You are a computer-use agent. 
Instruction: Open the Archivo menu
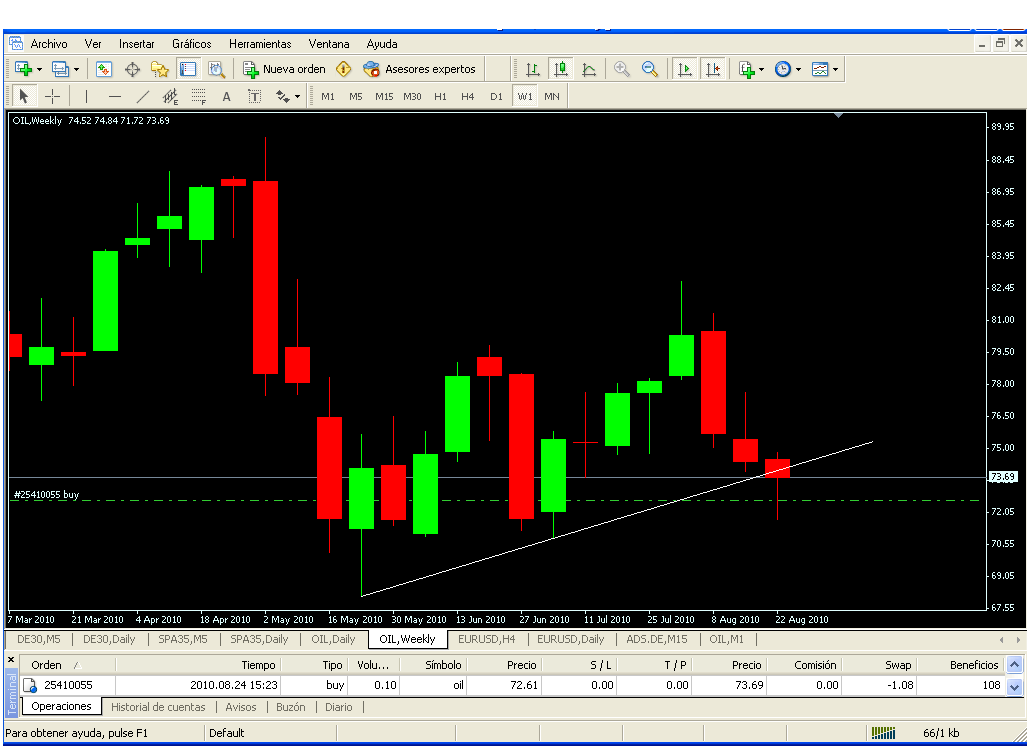49,43
